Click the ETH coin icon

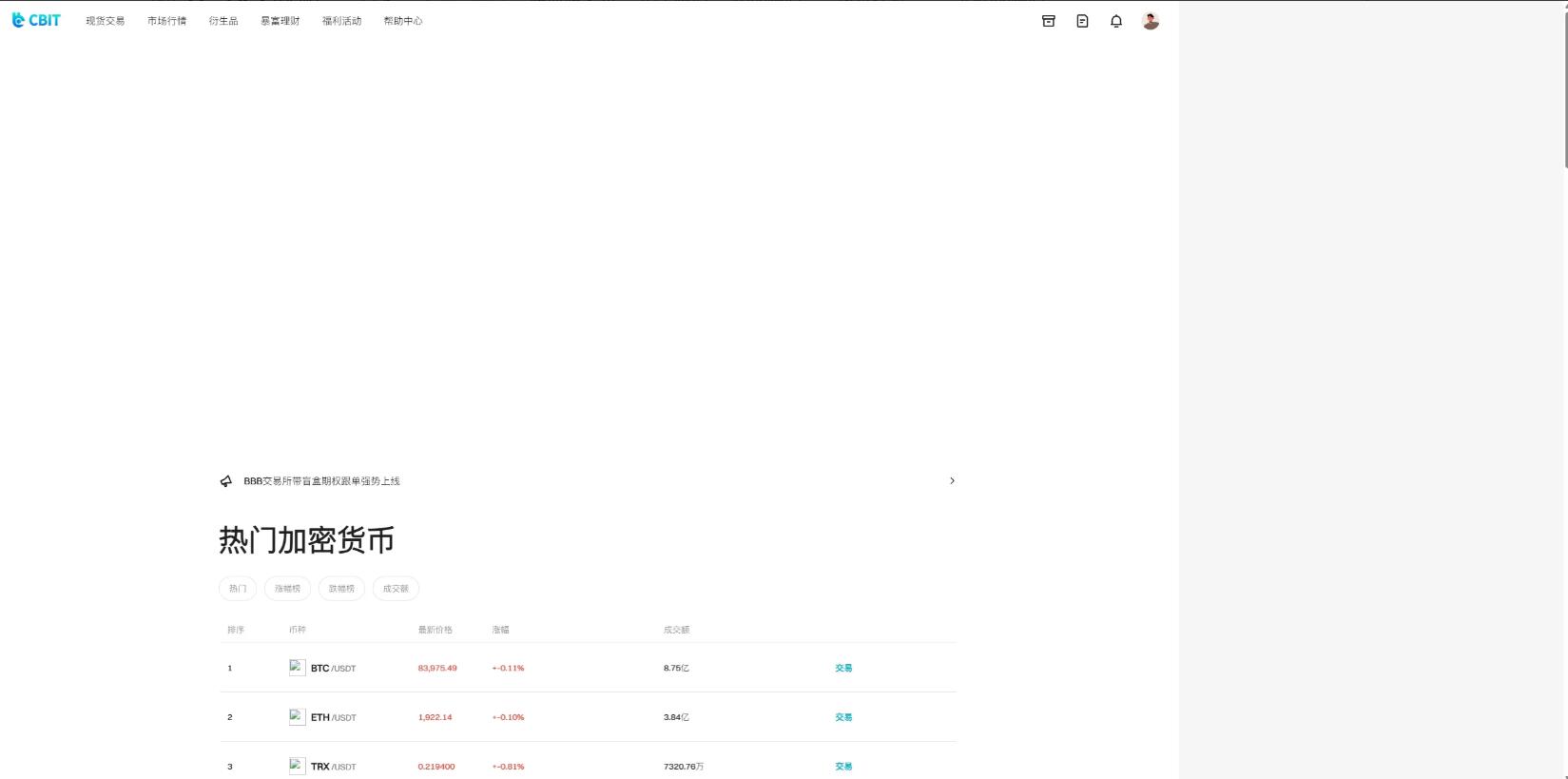297,717
